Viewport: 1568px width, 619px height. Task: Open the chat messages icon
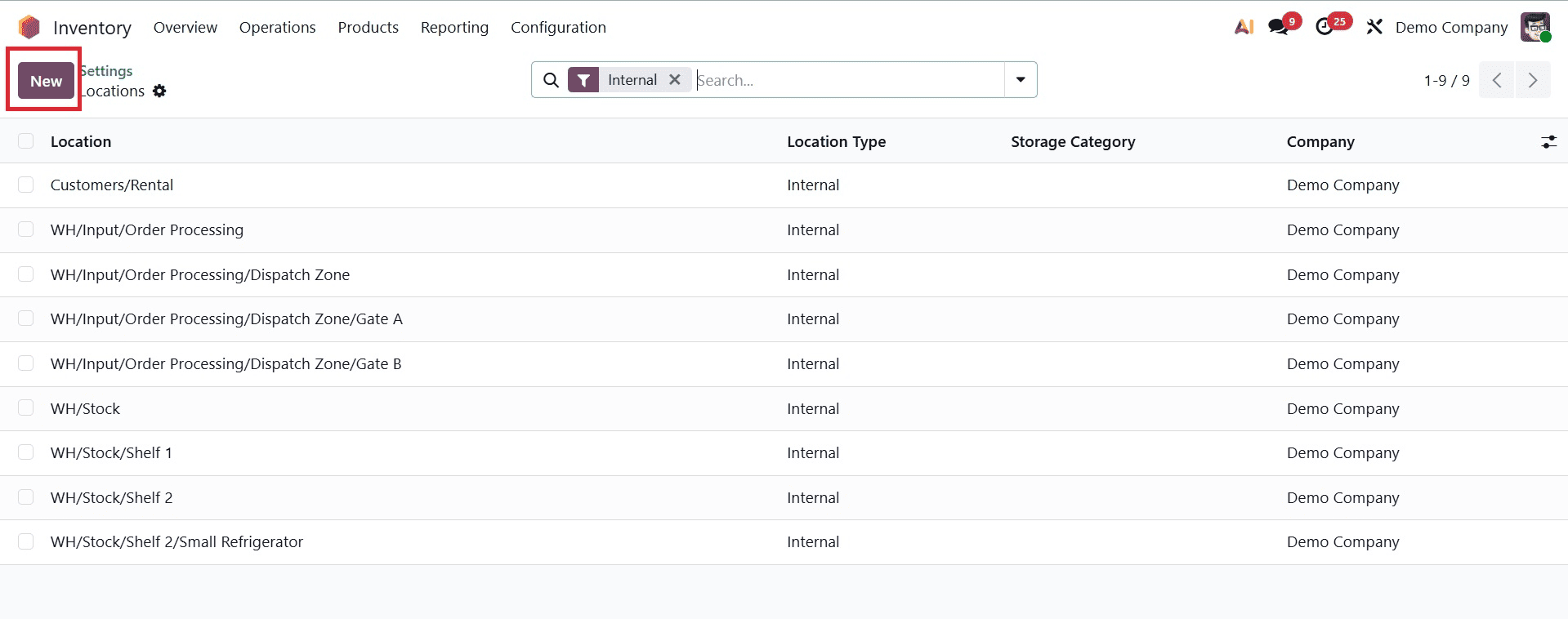(1279, 27)
